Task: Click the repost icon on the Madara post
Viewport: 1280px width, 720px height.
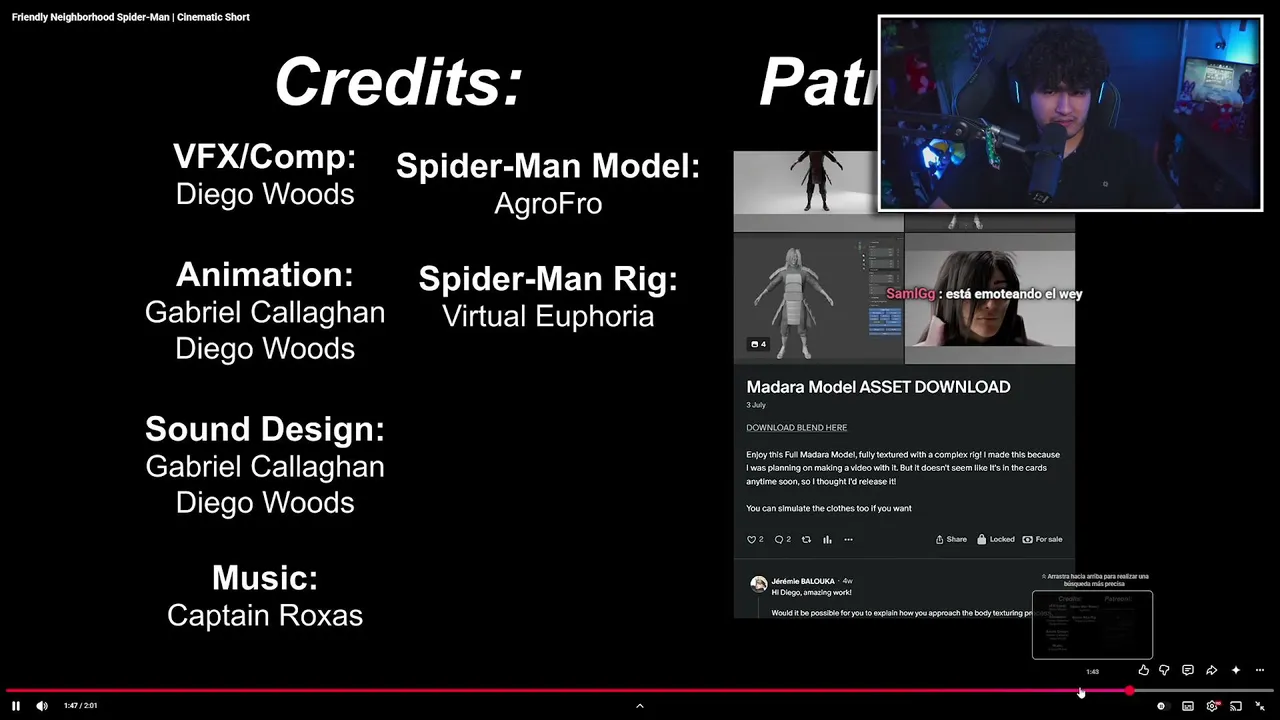Action: pos(806,540)
